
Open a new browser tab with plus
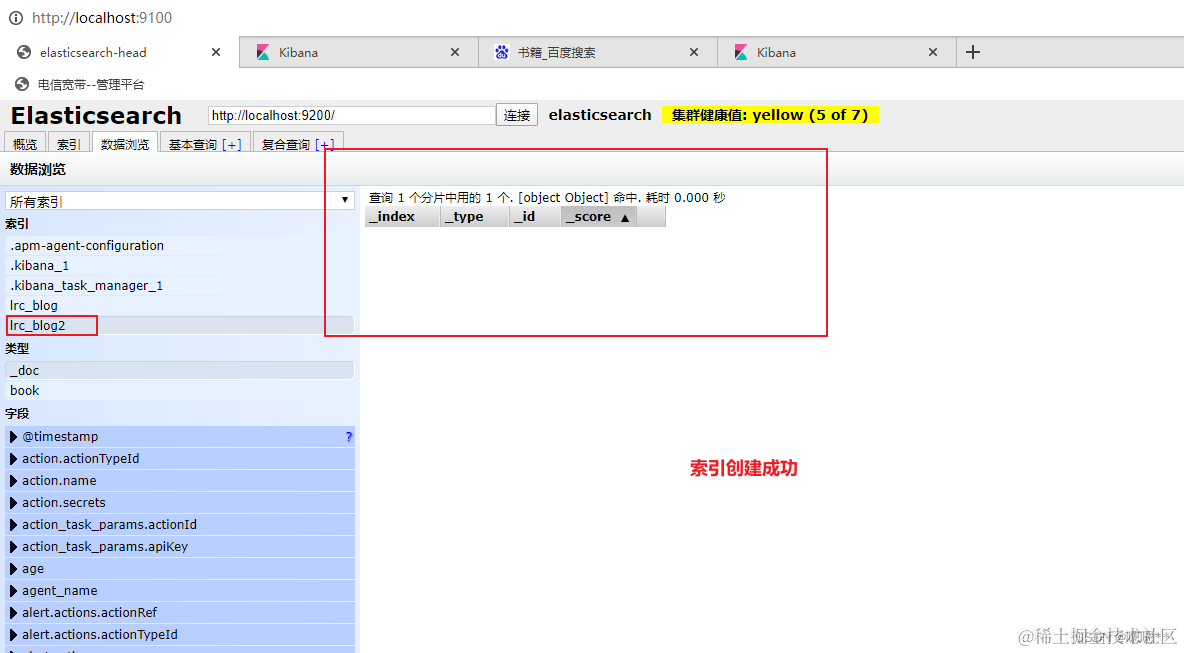[973, 52]
